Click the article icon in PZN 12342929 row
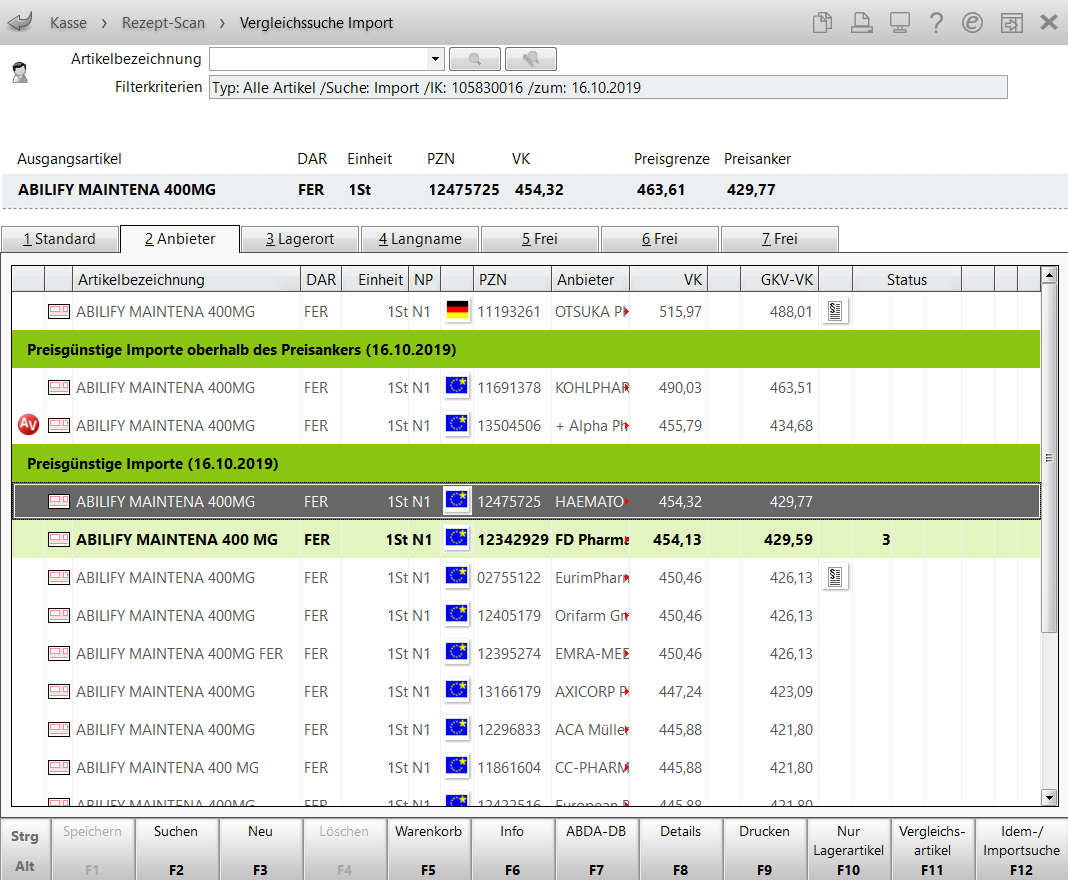1068x880 pixels. [x=59, y=539]
